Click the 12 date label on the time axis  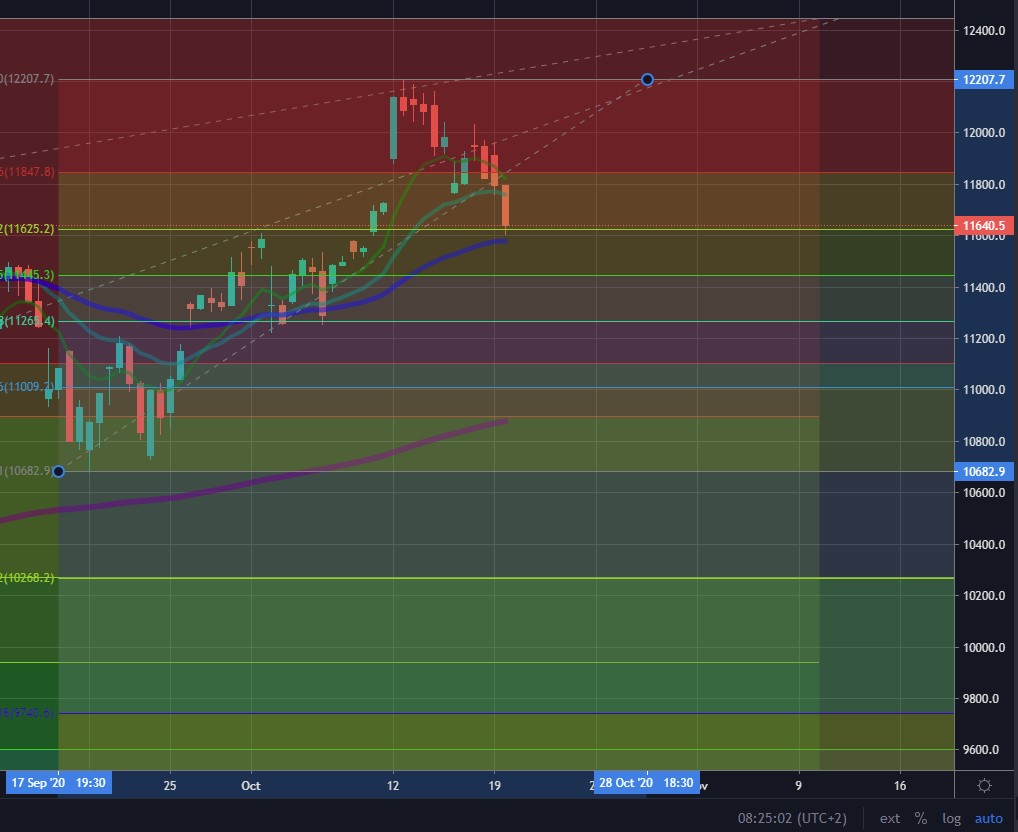tap(392, 786)
